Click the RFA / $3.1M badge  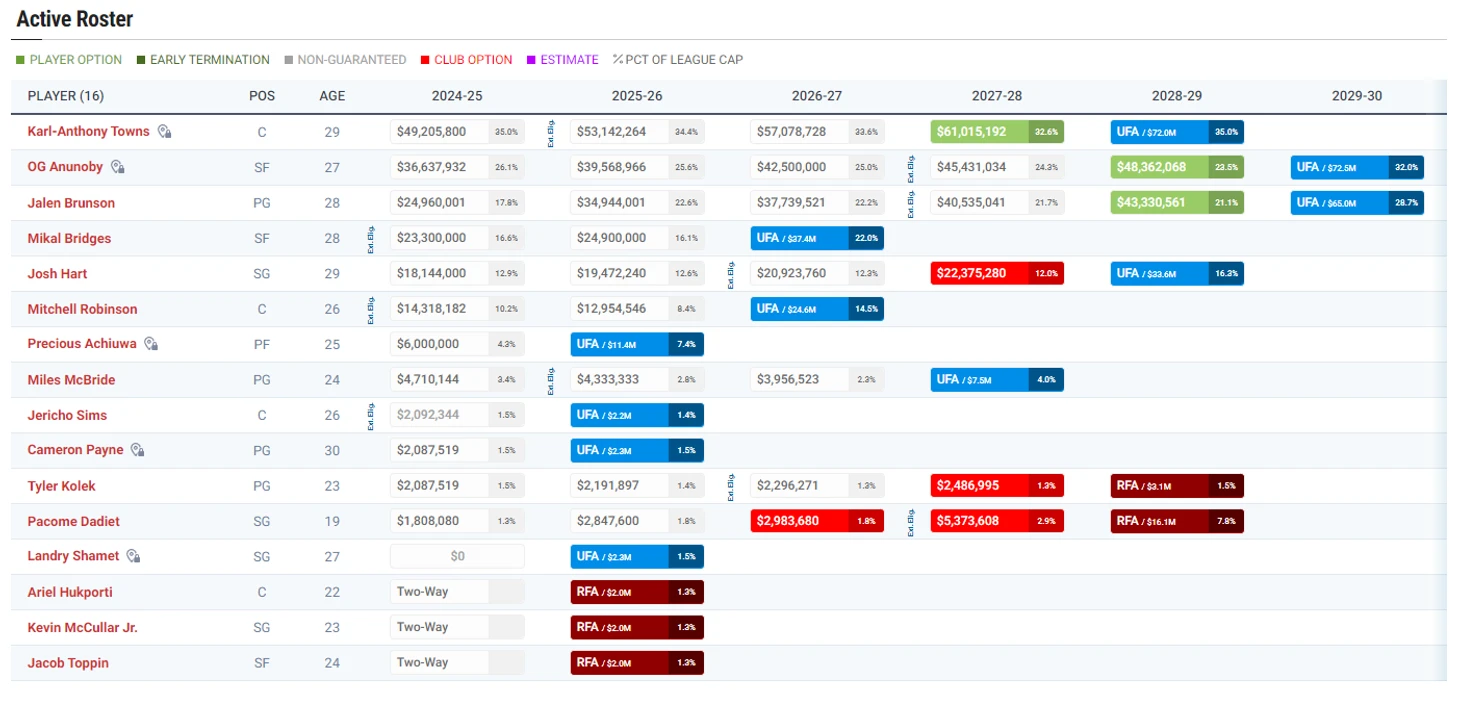1177,486
